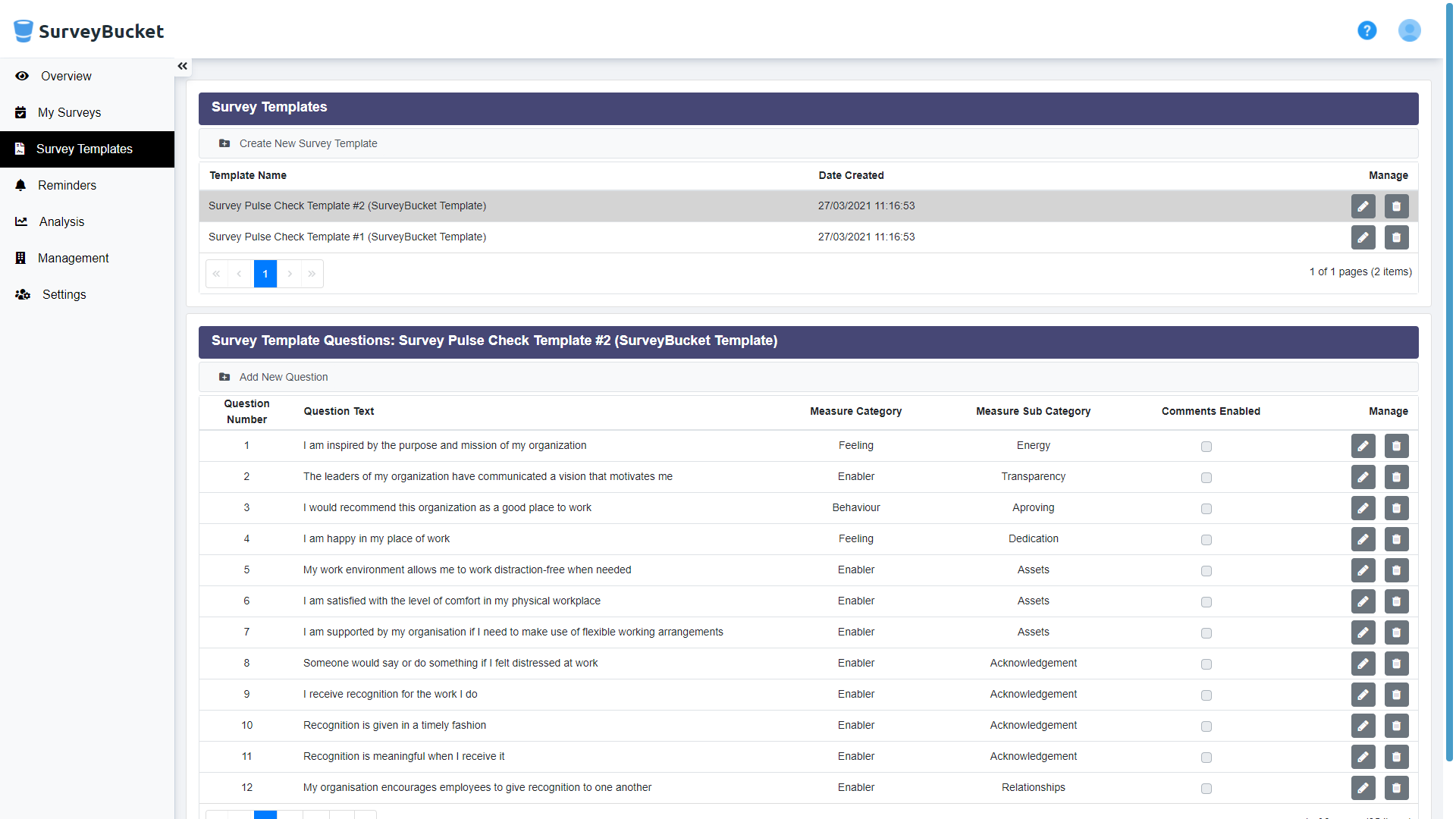Screen dimensions: 1456x819
Task: Enable comments for question 9
Action: (x=1207, y=695)
